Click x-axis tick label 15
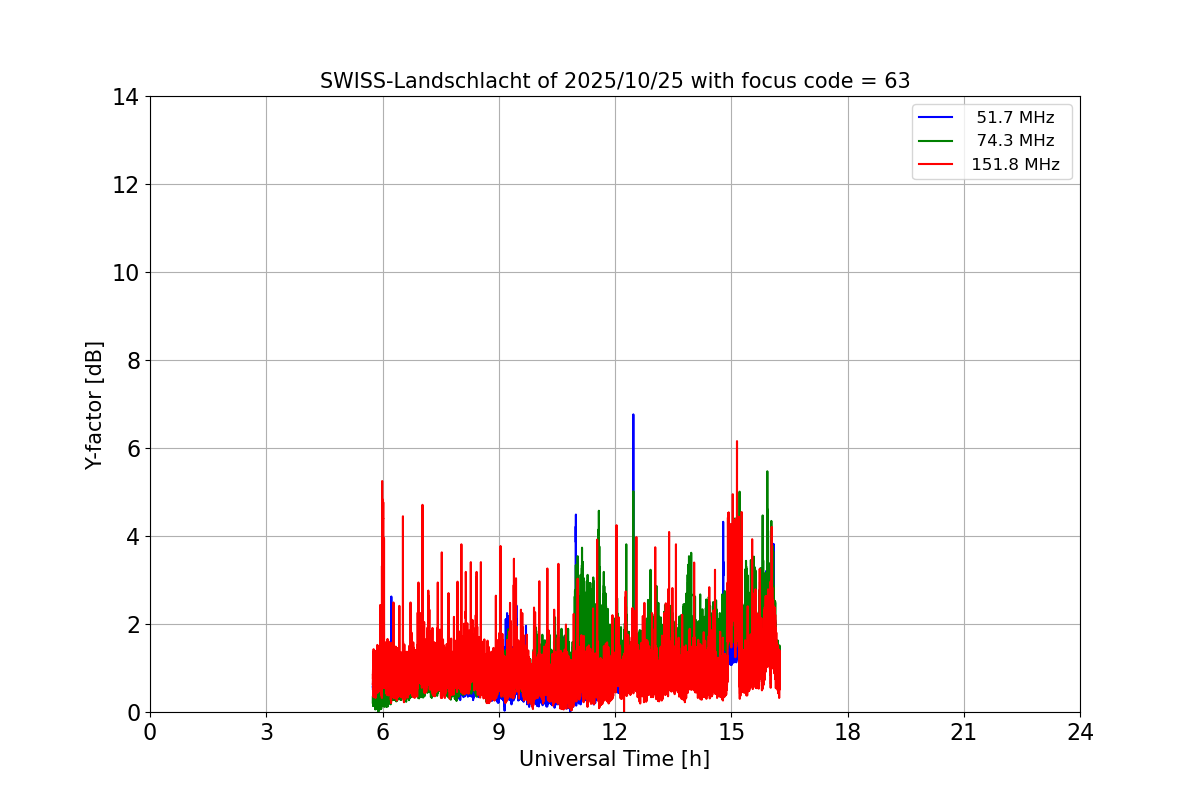 (x=731, y=732)
